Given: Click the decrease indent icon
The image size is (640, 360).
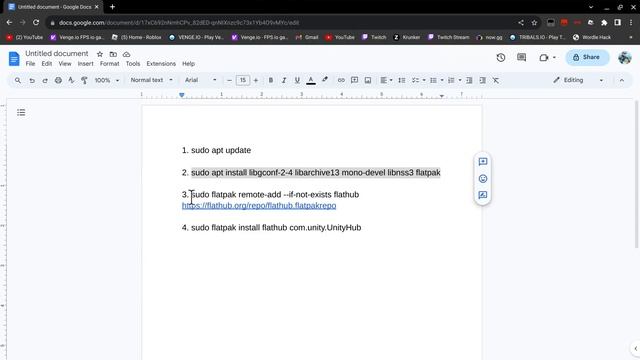Looking at the screenshot, I should [x=469, y=80].
